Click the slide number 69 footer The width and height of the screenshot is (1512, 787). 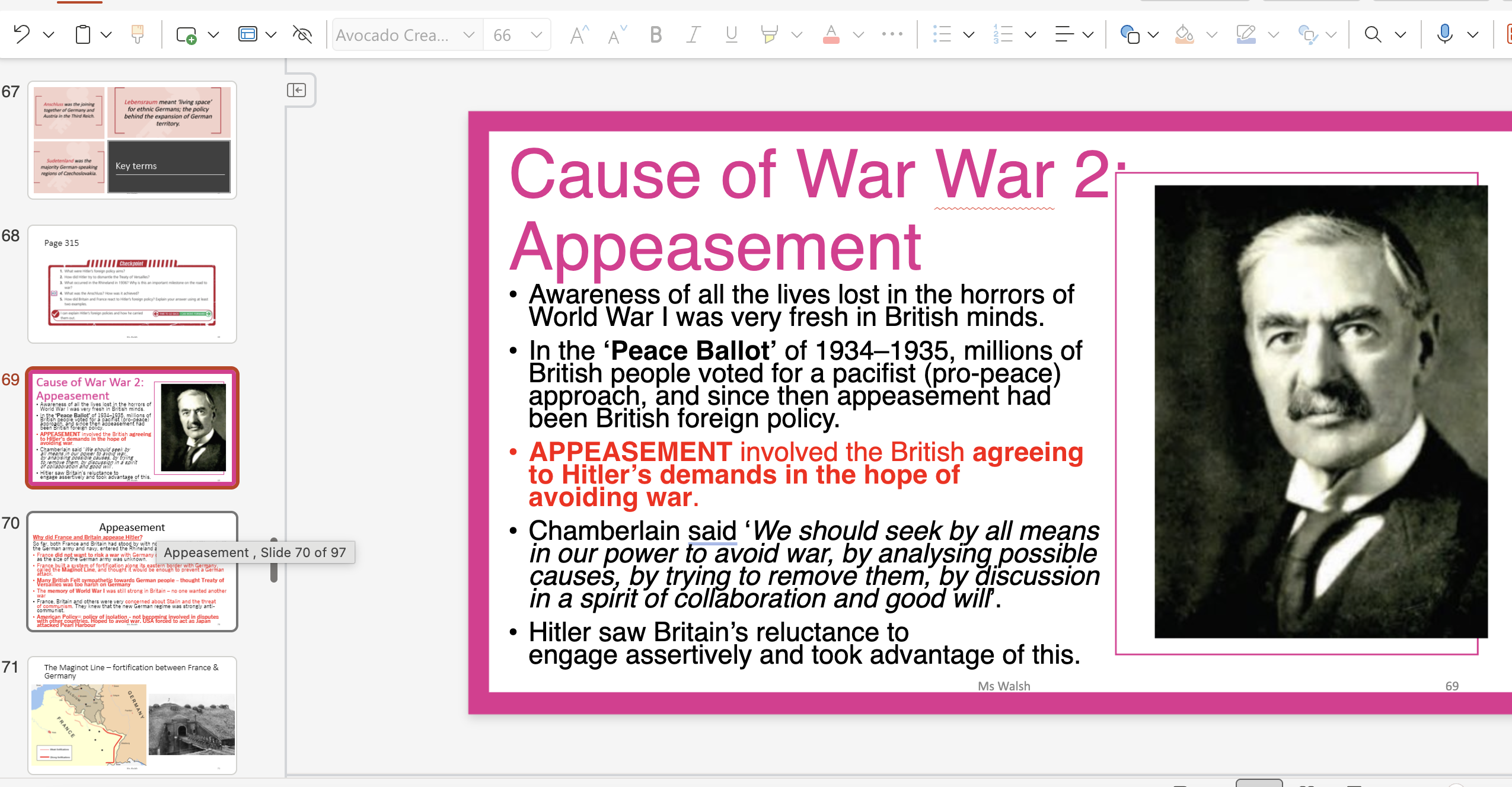(x=1452, y=686)
